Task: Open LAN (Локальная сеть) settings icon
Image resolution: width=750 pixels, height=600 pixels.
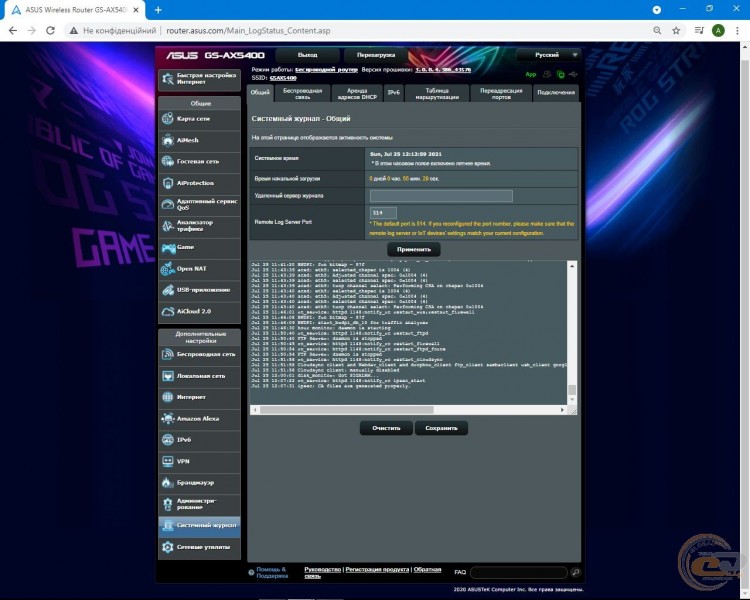Action: click(167, 376)
